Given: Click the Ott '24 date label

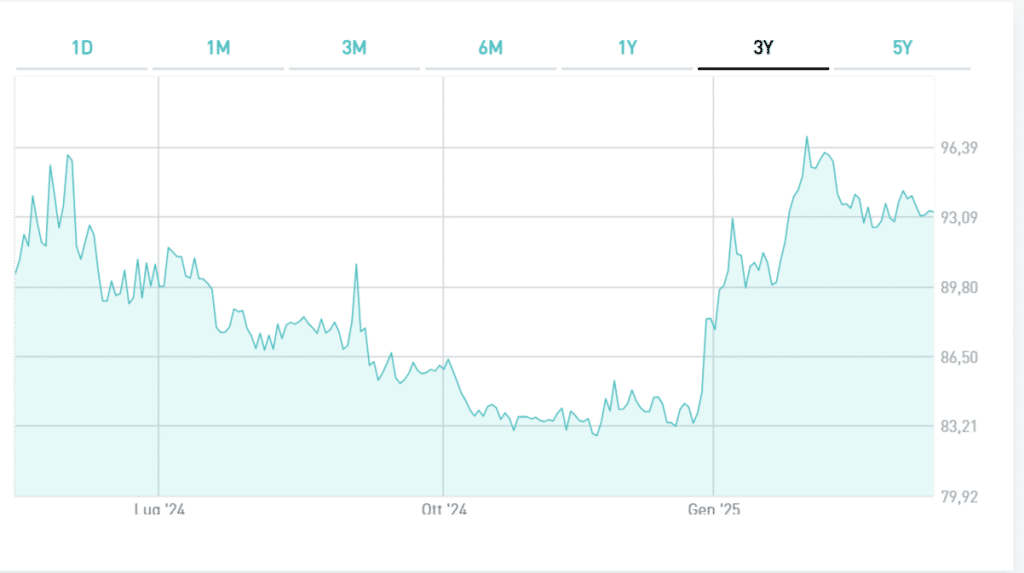Looking at the screenshot, I should 444,510.
